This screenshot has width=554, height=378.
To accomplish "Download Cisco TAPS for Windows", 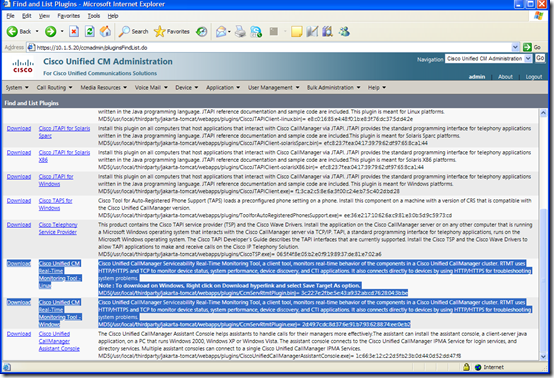I will click(19, 201).
